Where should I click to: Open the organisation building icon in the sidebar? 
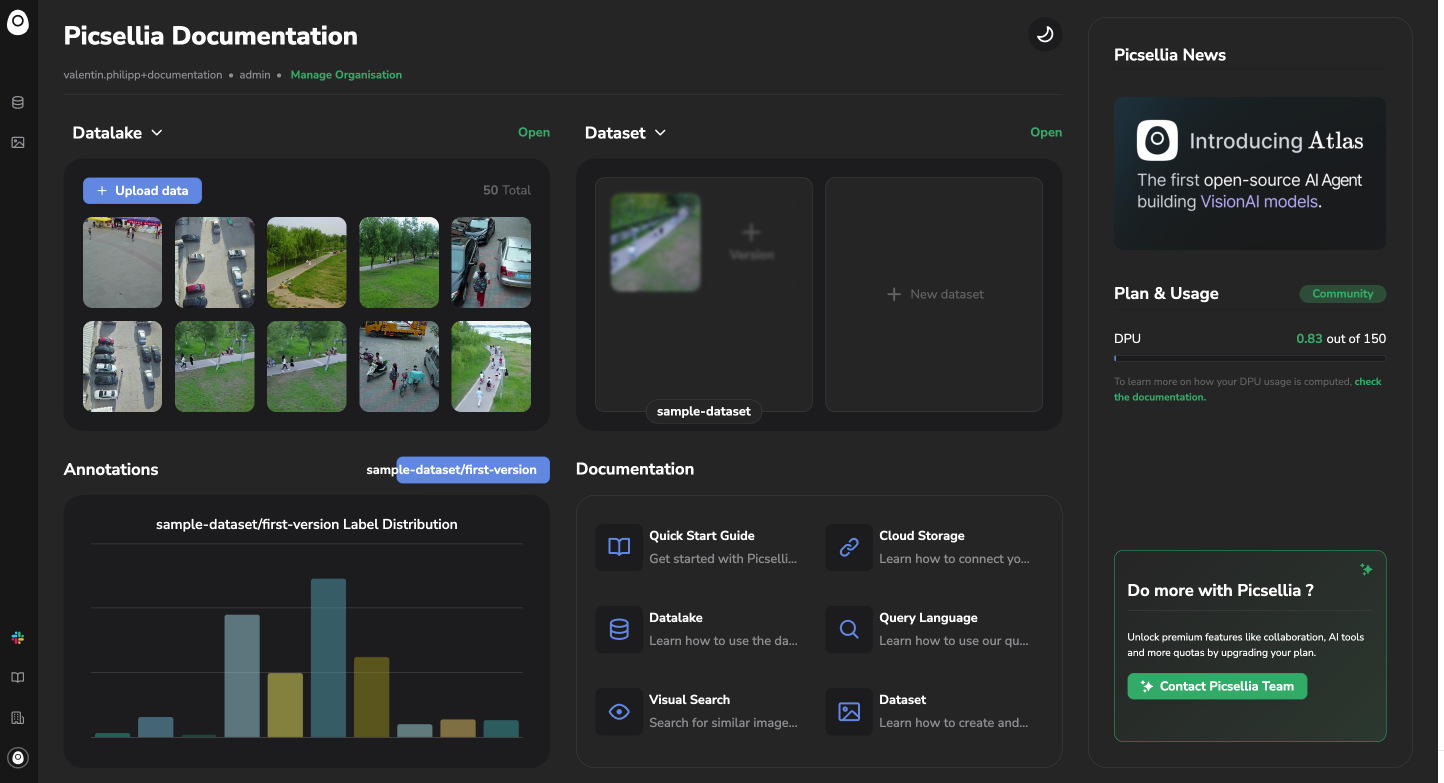tap(18, 717)
